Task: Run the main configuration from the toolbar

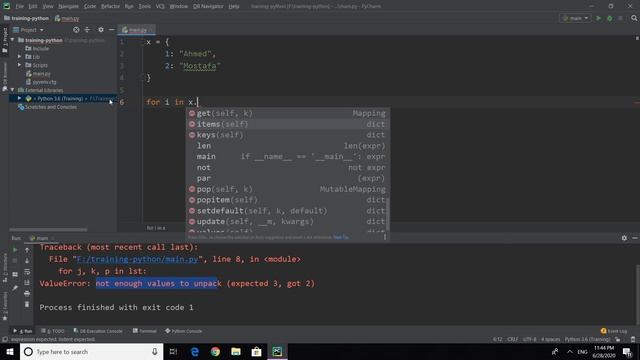Action: click(x=598, y=18)
